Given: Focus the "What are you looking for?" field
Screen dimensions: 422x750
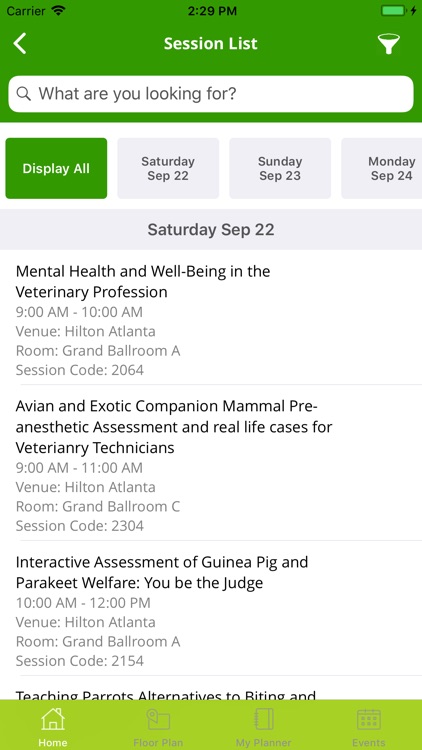Looking at the screenshot, I should point(211,94).
